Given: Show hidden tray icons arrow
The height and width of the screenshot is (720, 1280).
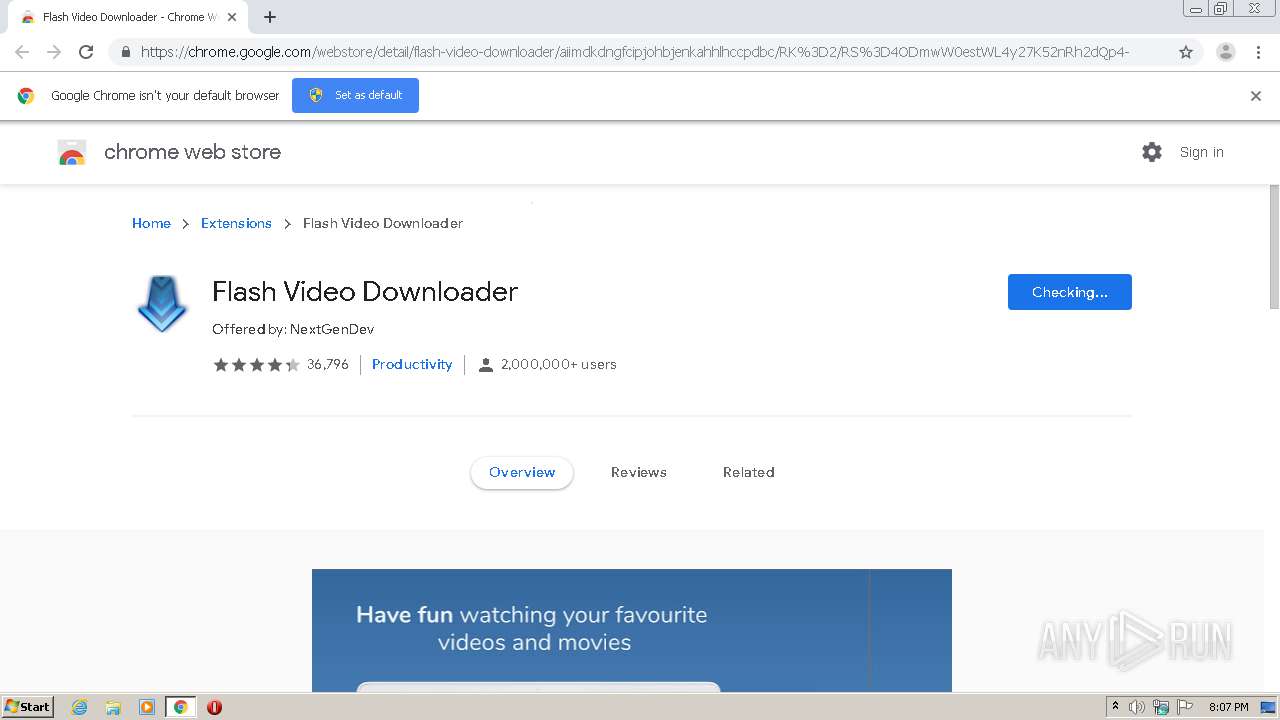Looking at the screenshot, I should (1115, 707).
